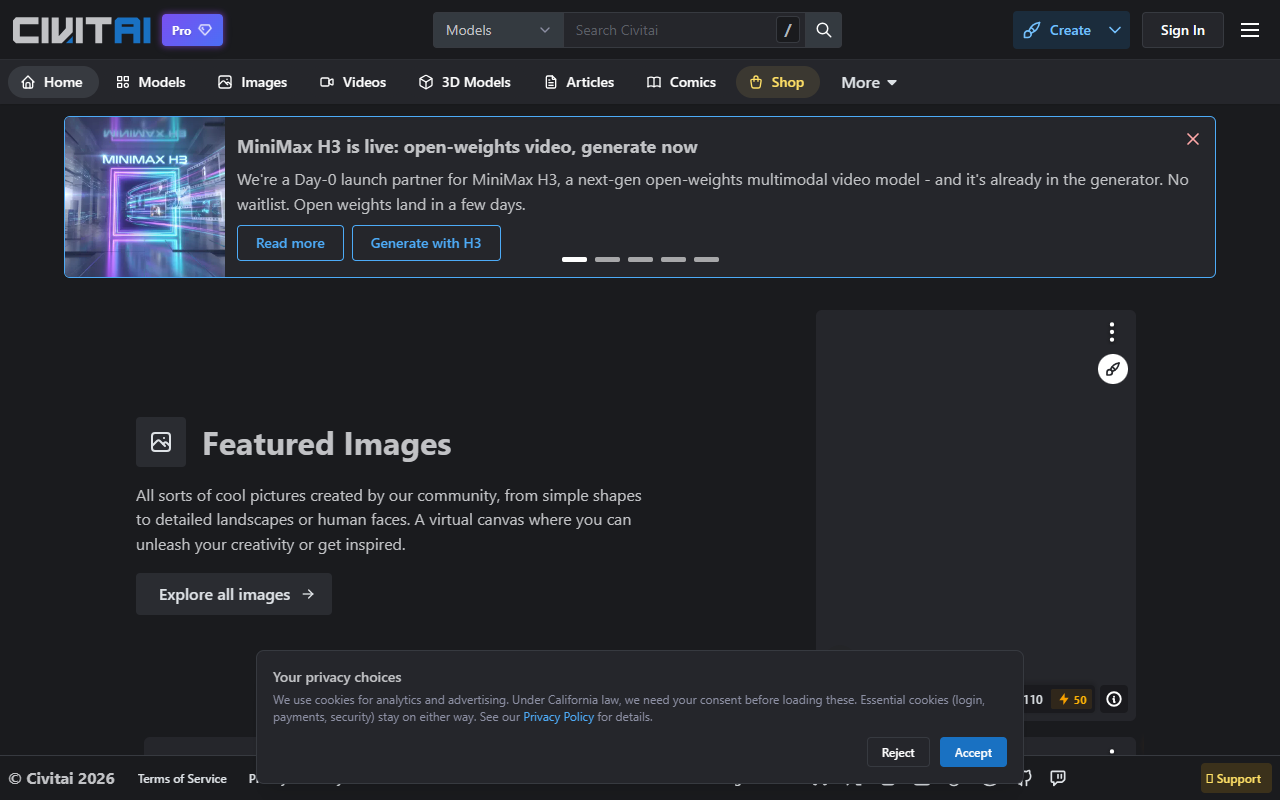Expand the Create button dropdown arrow
This screenshot has width=1280, height=800.
point(1115,30)
